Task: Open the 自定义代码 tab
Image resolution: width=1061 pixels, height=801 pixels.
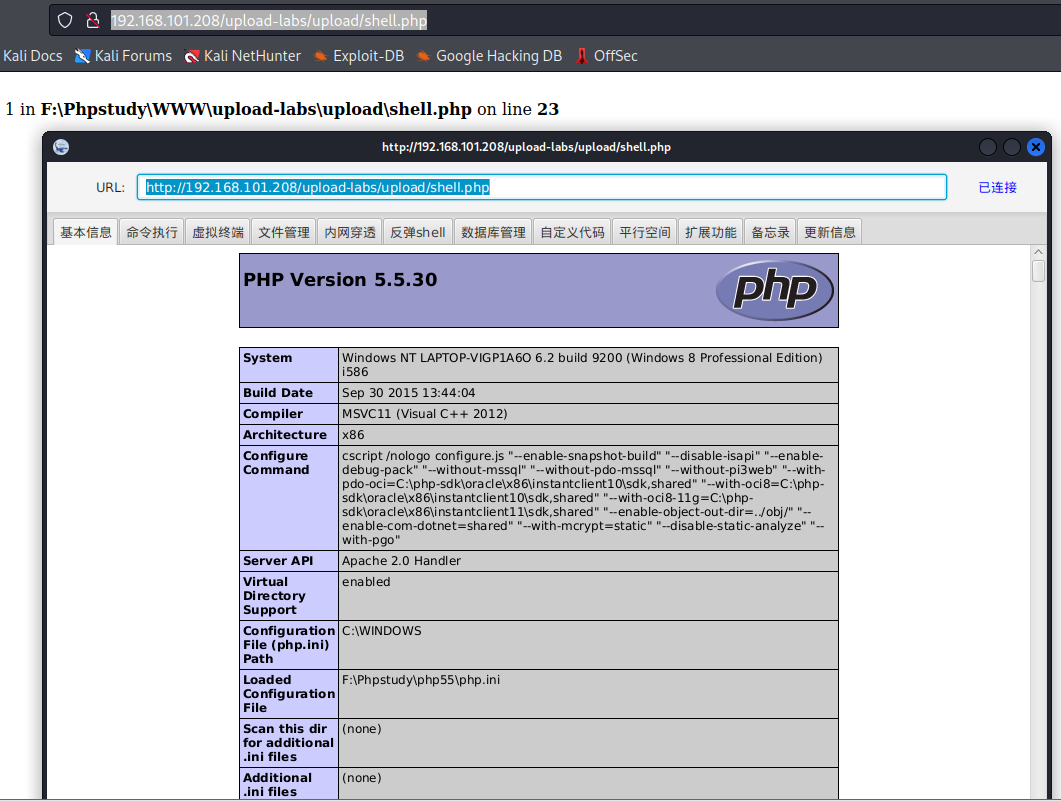Action: coord(572,232)
